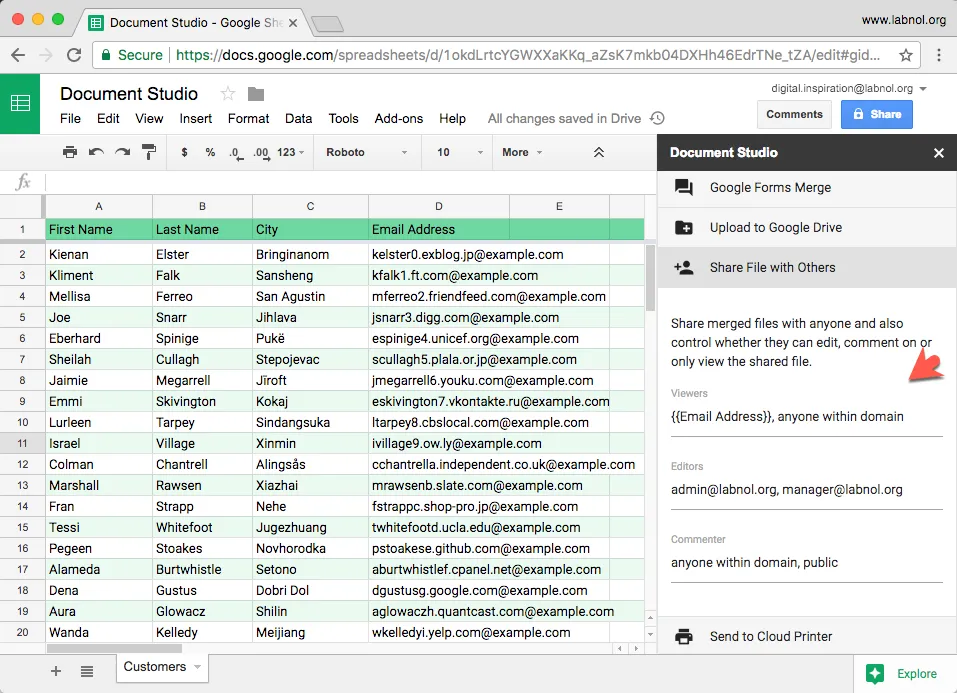Click the Viewers input field
Image resolution: width=957 pixels, height=693 pixels.
(806, 417)
